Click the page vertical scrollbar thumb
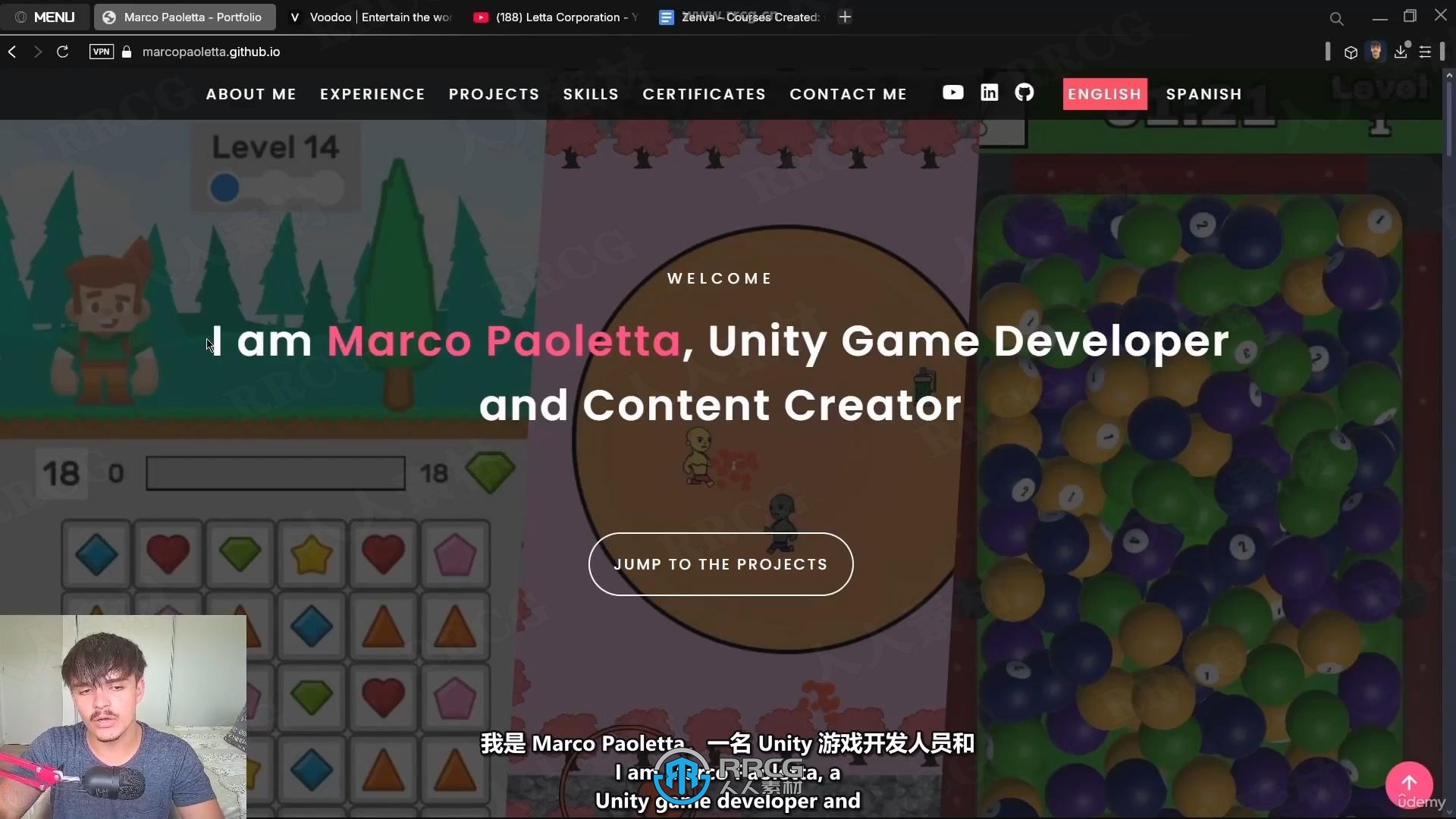Image resolution: width=1456 pixels, height=819 pixels. click(x=1449, y=118)
